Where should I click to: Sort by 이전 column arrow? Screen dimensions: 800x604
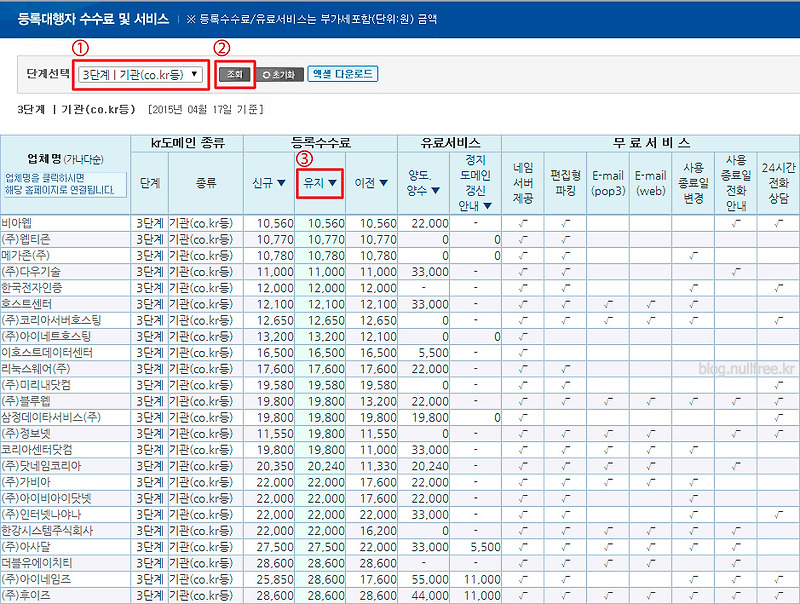click(384, 183)
